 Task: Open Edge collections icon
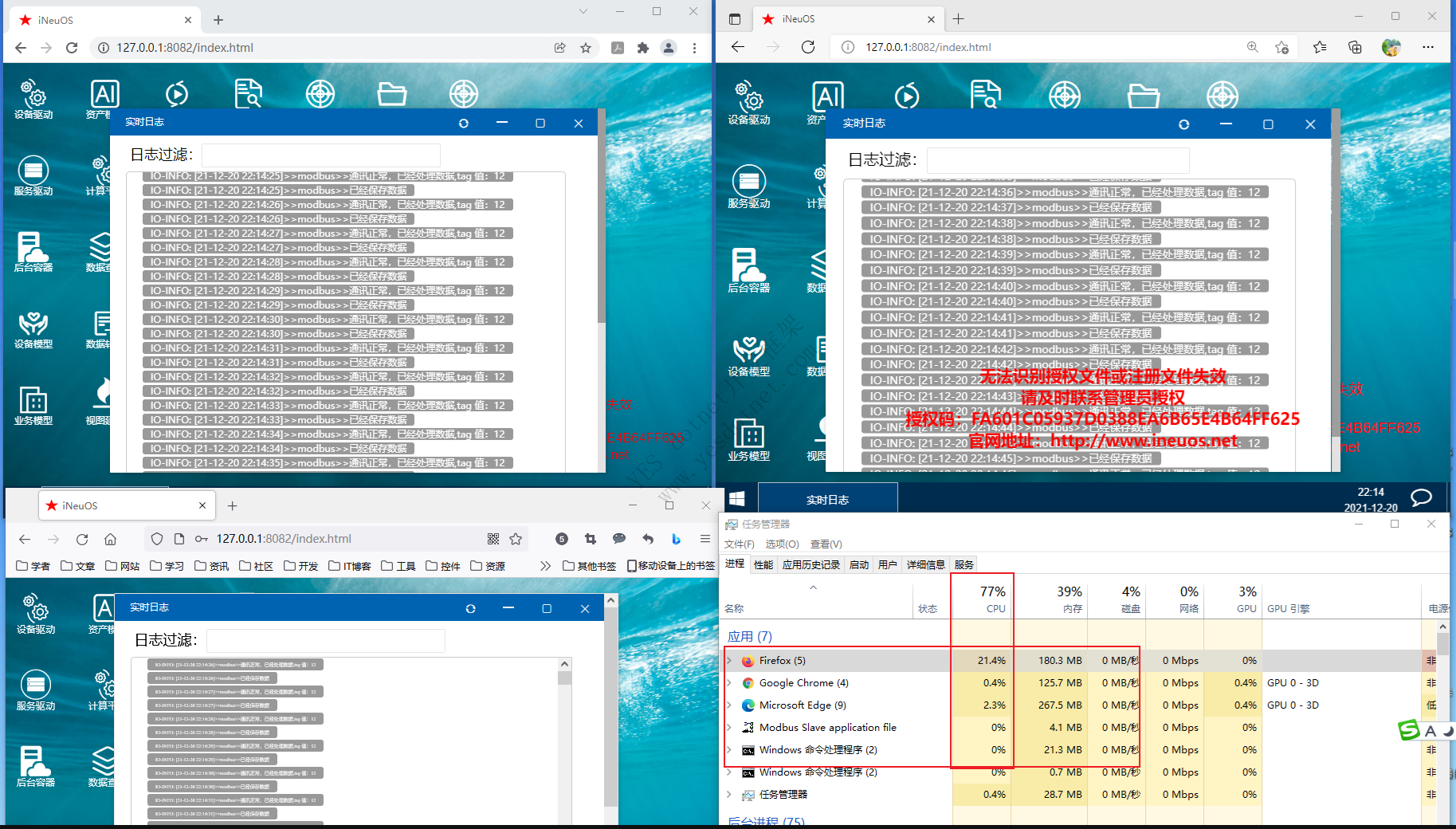tap(1355, 47)
